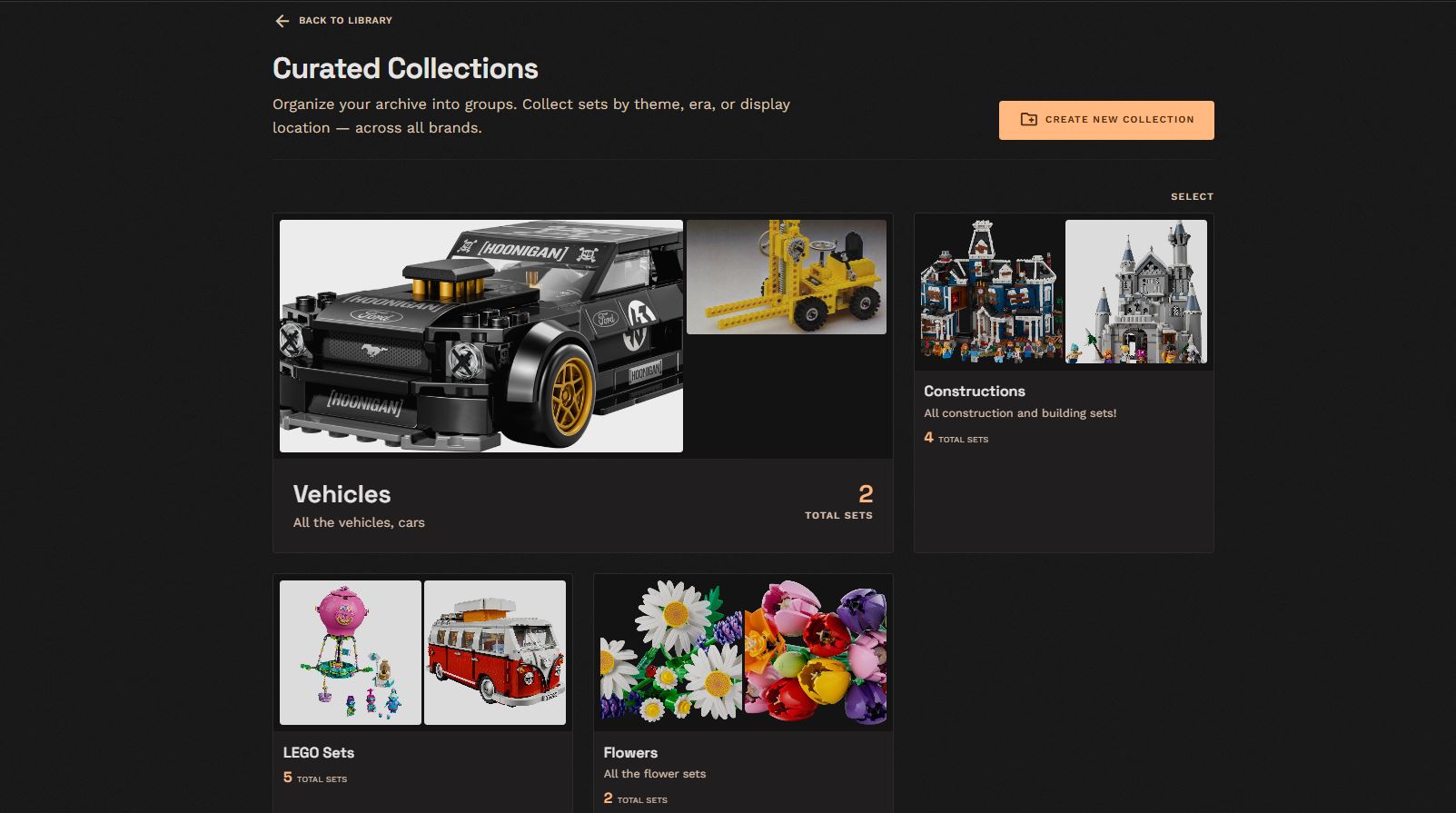Click the Vehicles total sets count
The height and width of the screenshot is (813, 1456).
(x=838, y=502)
